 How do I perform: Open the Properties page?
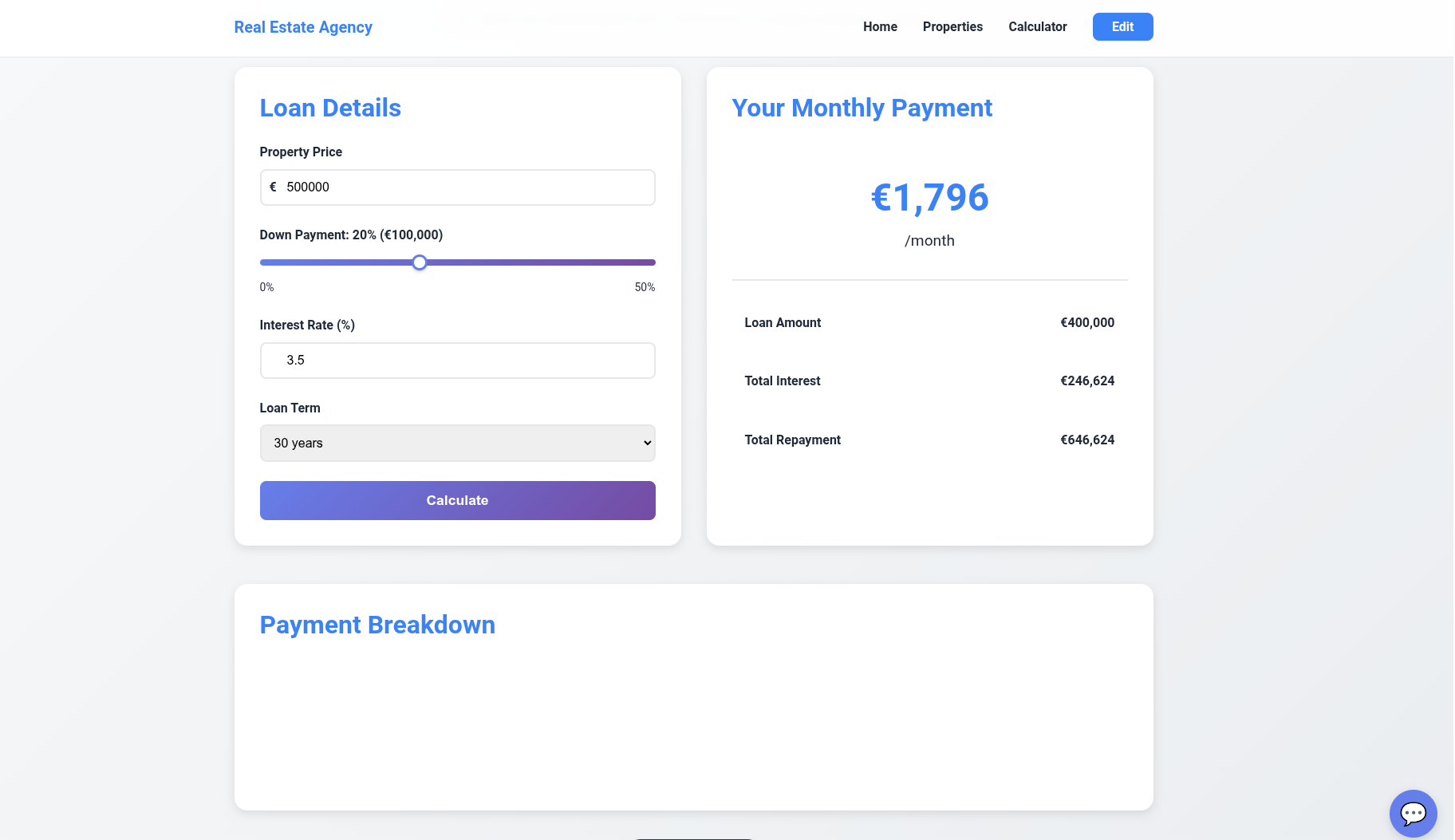(x=952, y=26)
